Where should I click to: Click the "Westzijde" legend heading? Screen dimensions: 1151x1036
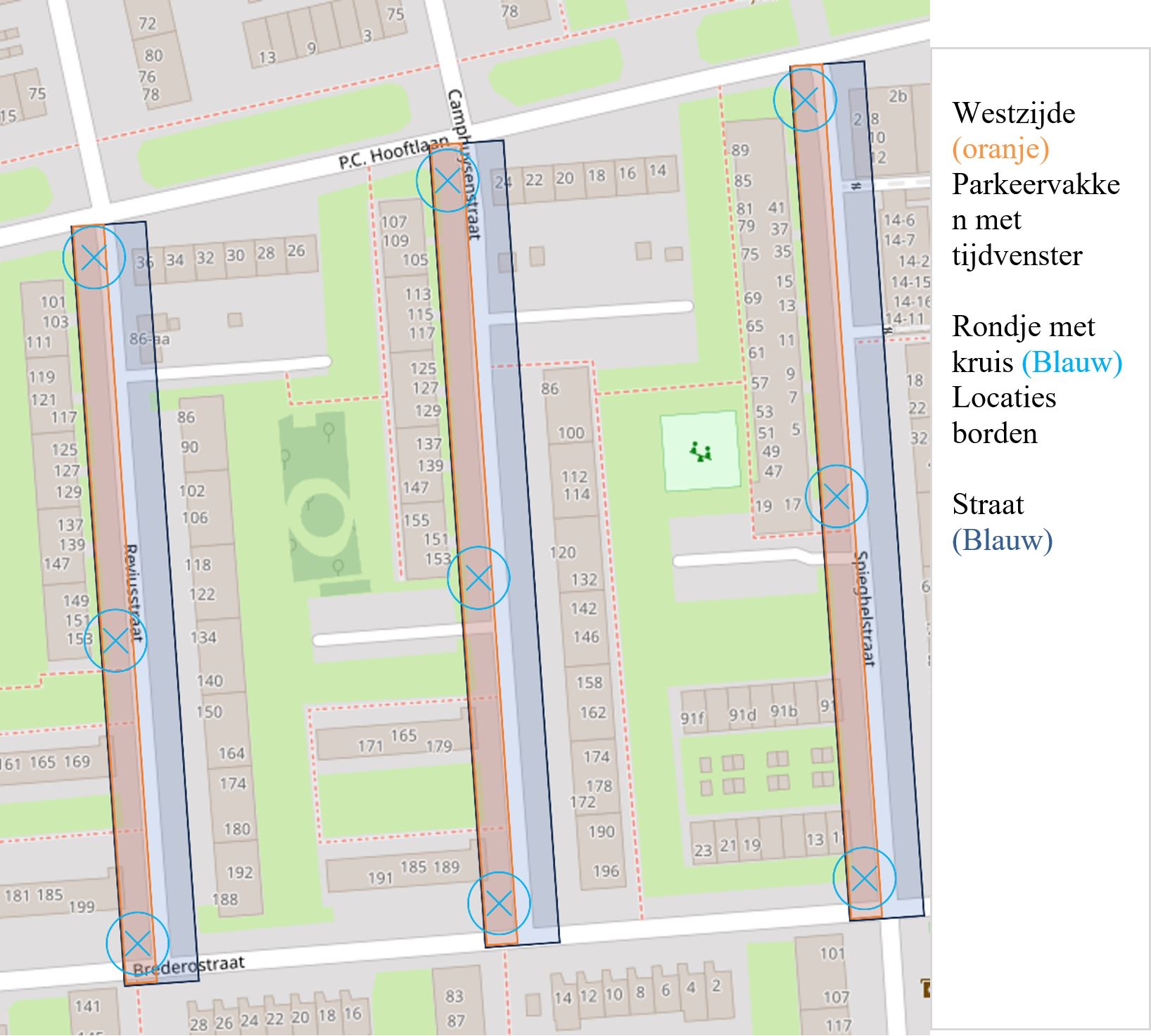[1013, 113]
